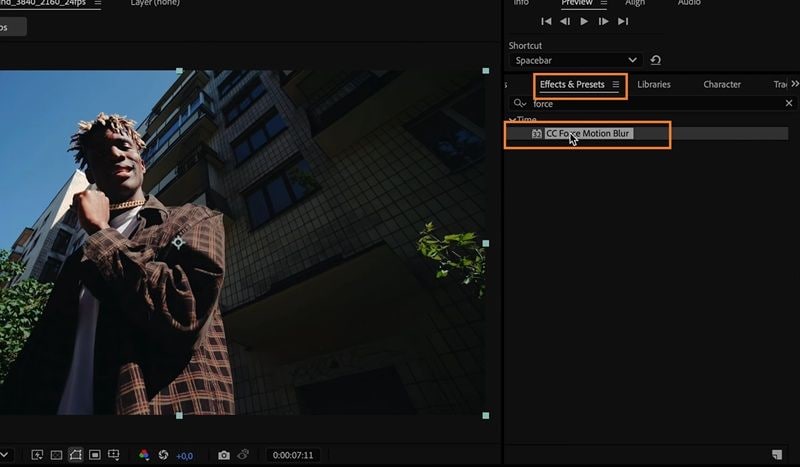This screenshot has height=467, width=800.
Task: Open search options magnifier dropdown
Action: pos(519,104)
